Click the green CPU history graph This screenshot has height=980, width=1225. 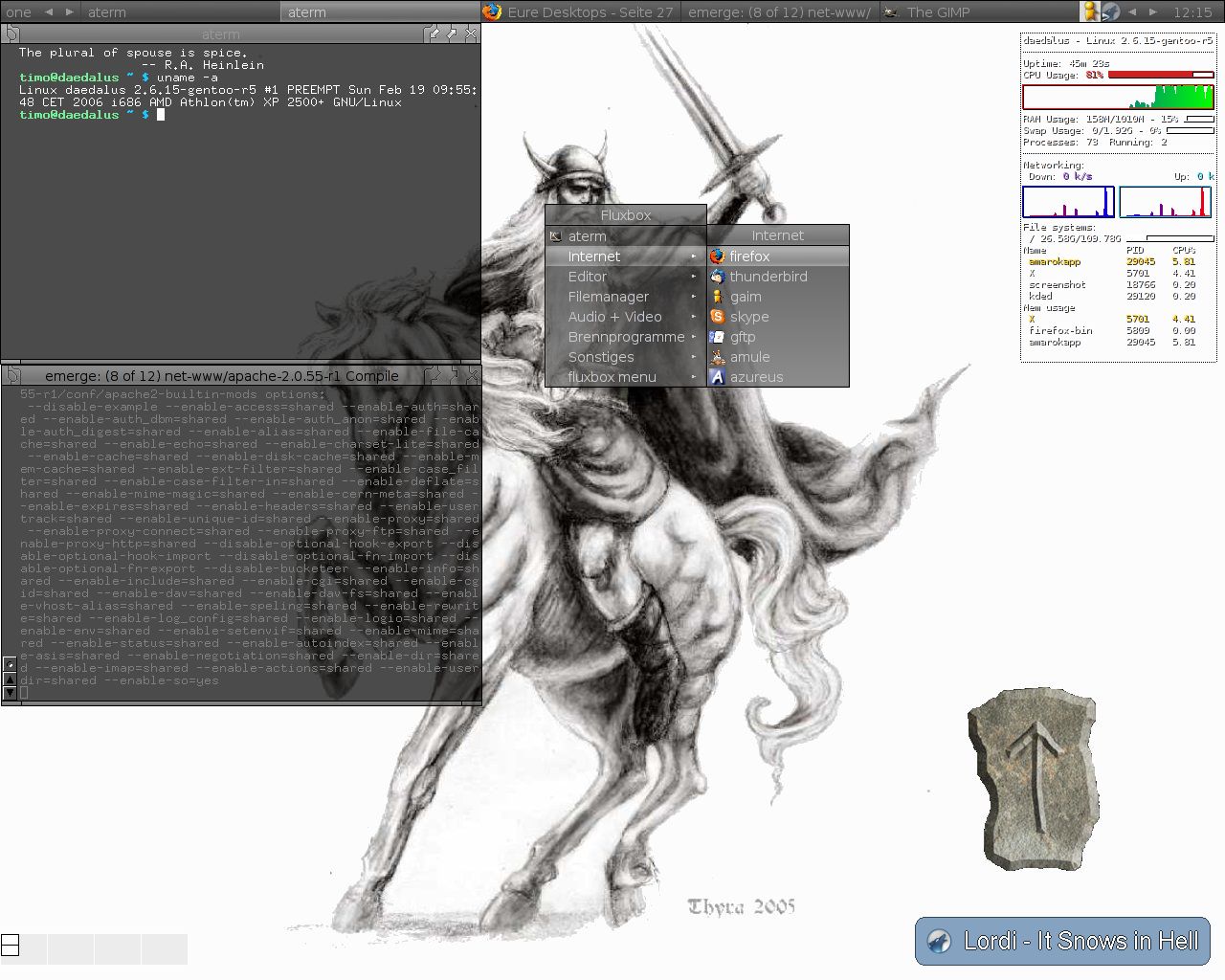pos(1118,98)
